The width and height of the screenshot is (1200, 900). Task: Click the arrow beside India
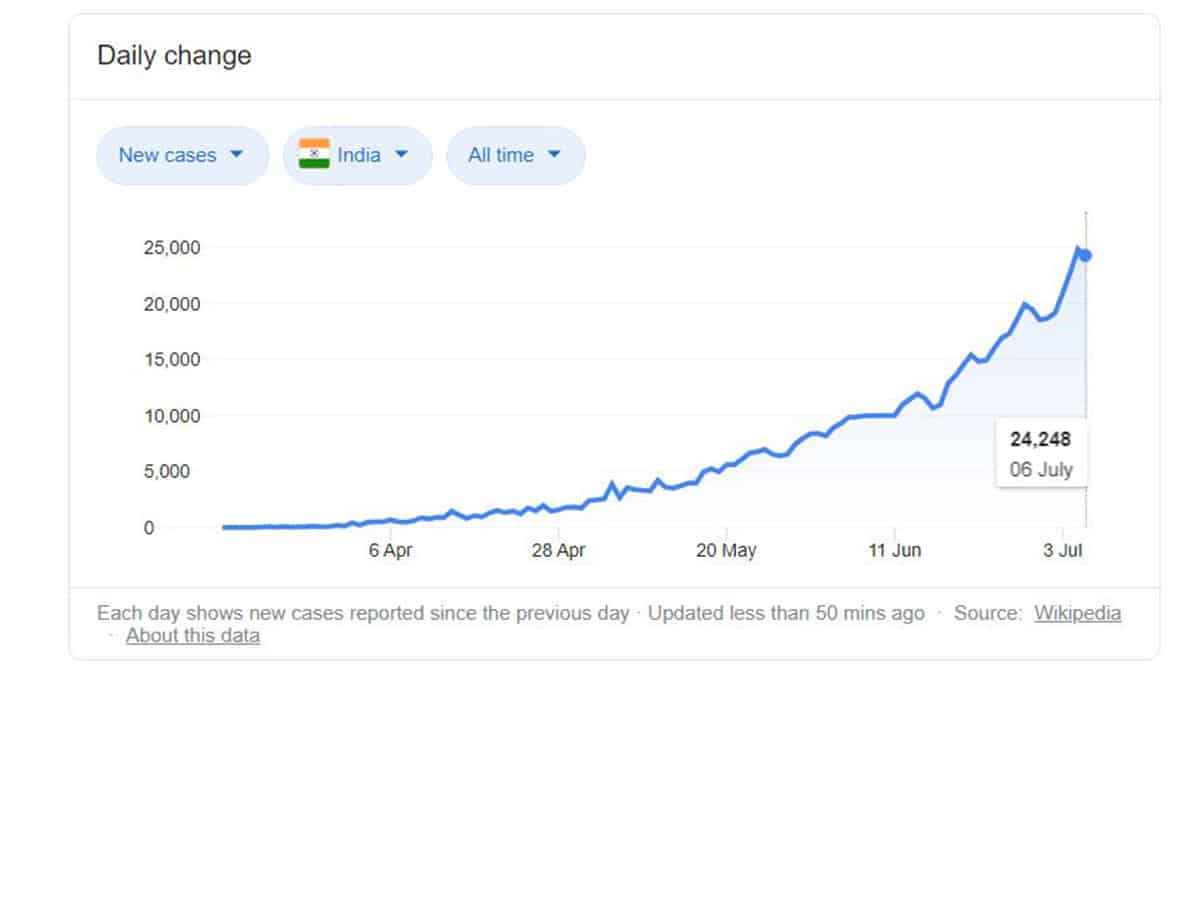pyautogui.click(x=401, y=155)
